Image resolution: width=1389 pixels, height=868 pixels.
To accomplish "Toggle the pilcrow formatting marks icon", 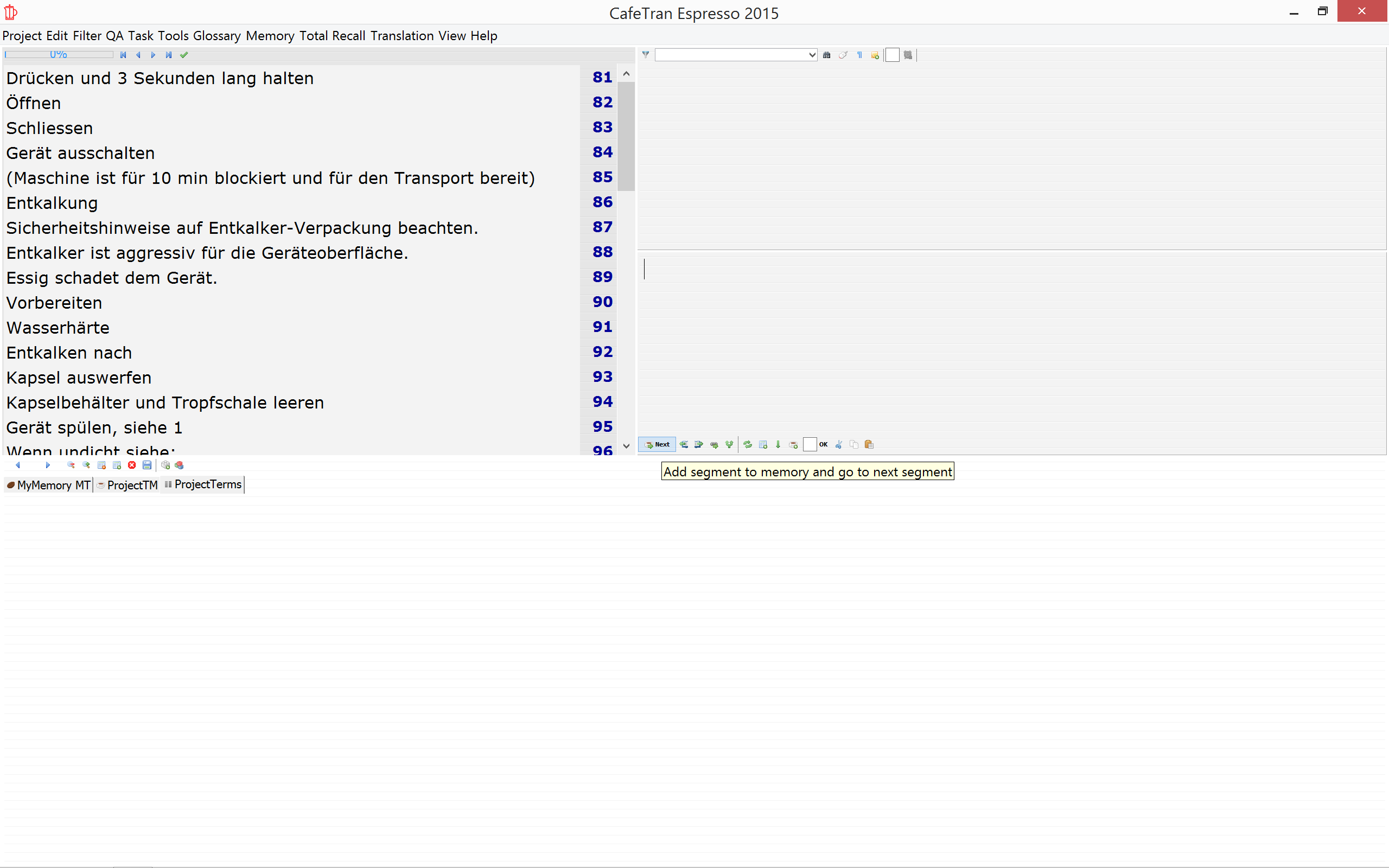I will click(859, 55).
